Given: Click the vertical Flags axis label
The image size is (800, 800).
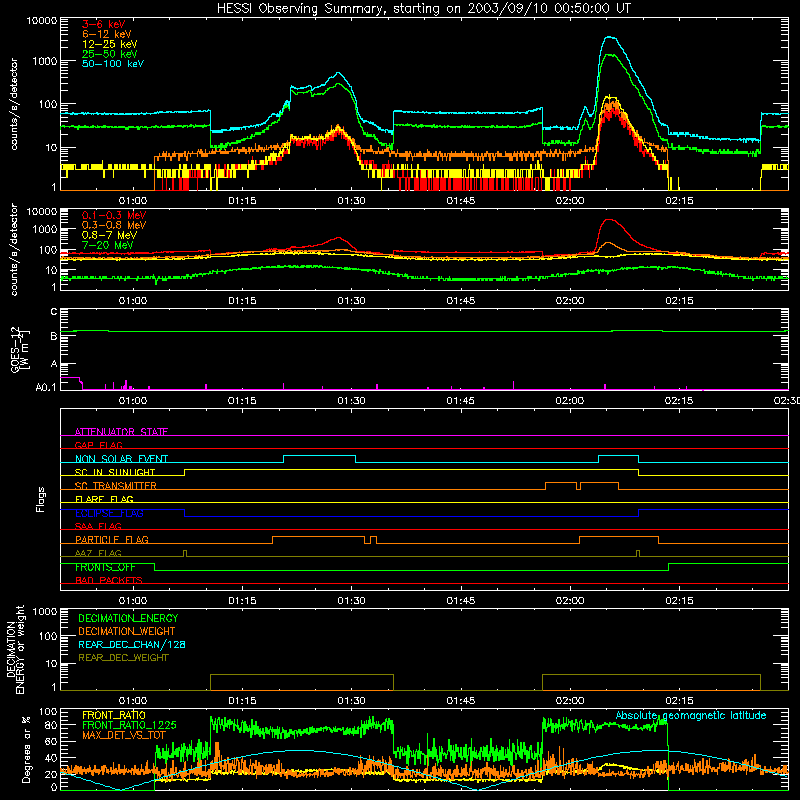Looking at the screenshot, I should (x=41, y=499).
